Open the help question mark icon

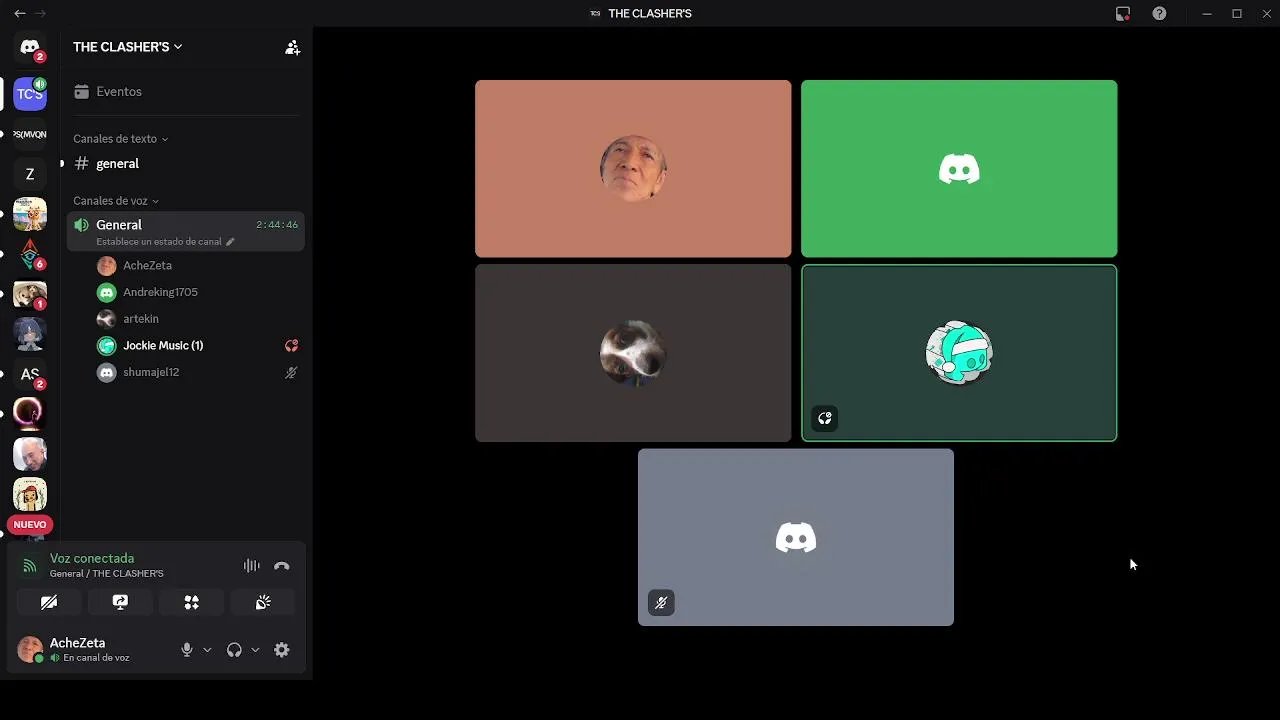1159,13
